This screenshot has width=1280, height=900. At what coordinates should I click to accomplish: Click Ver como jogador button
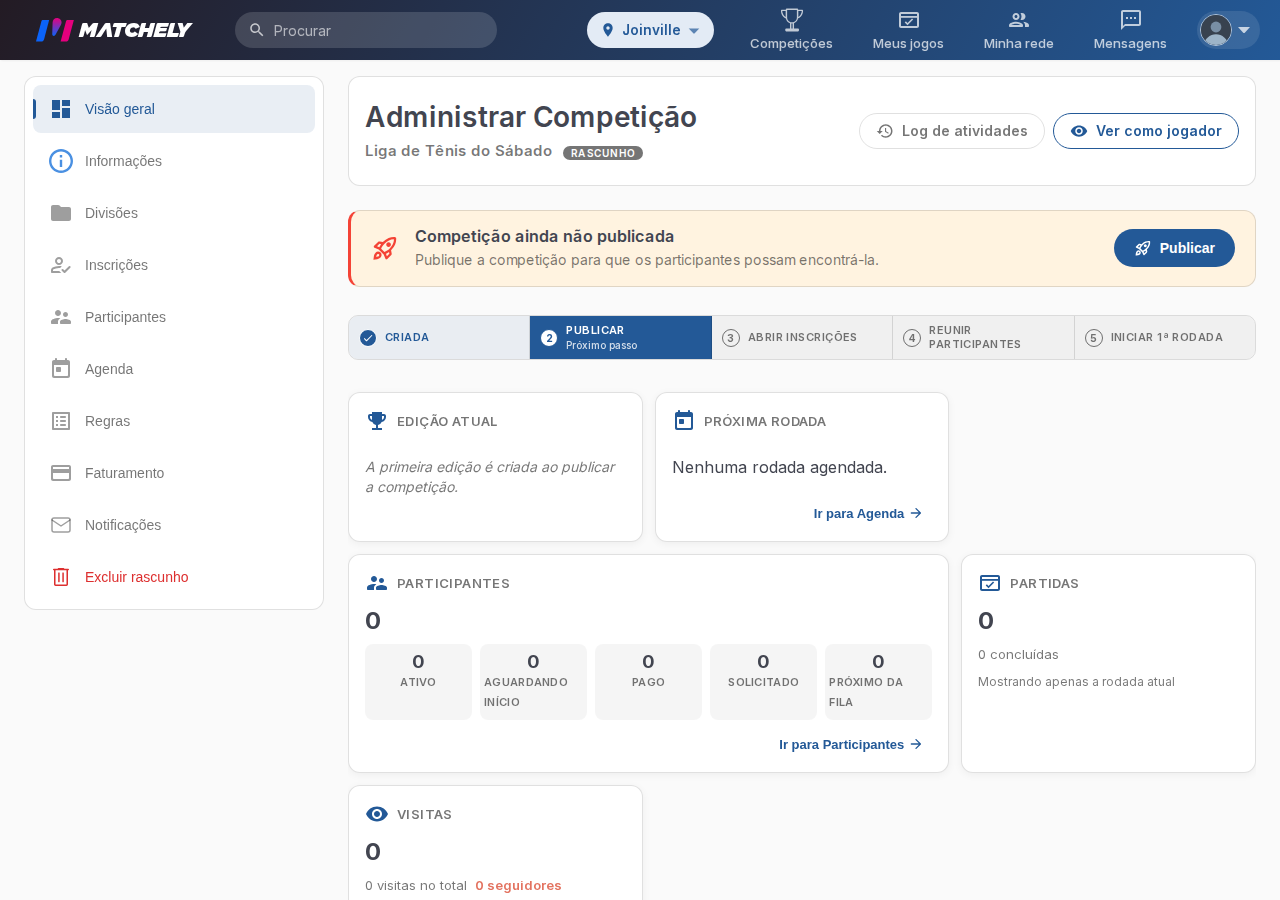(1146, 131)
